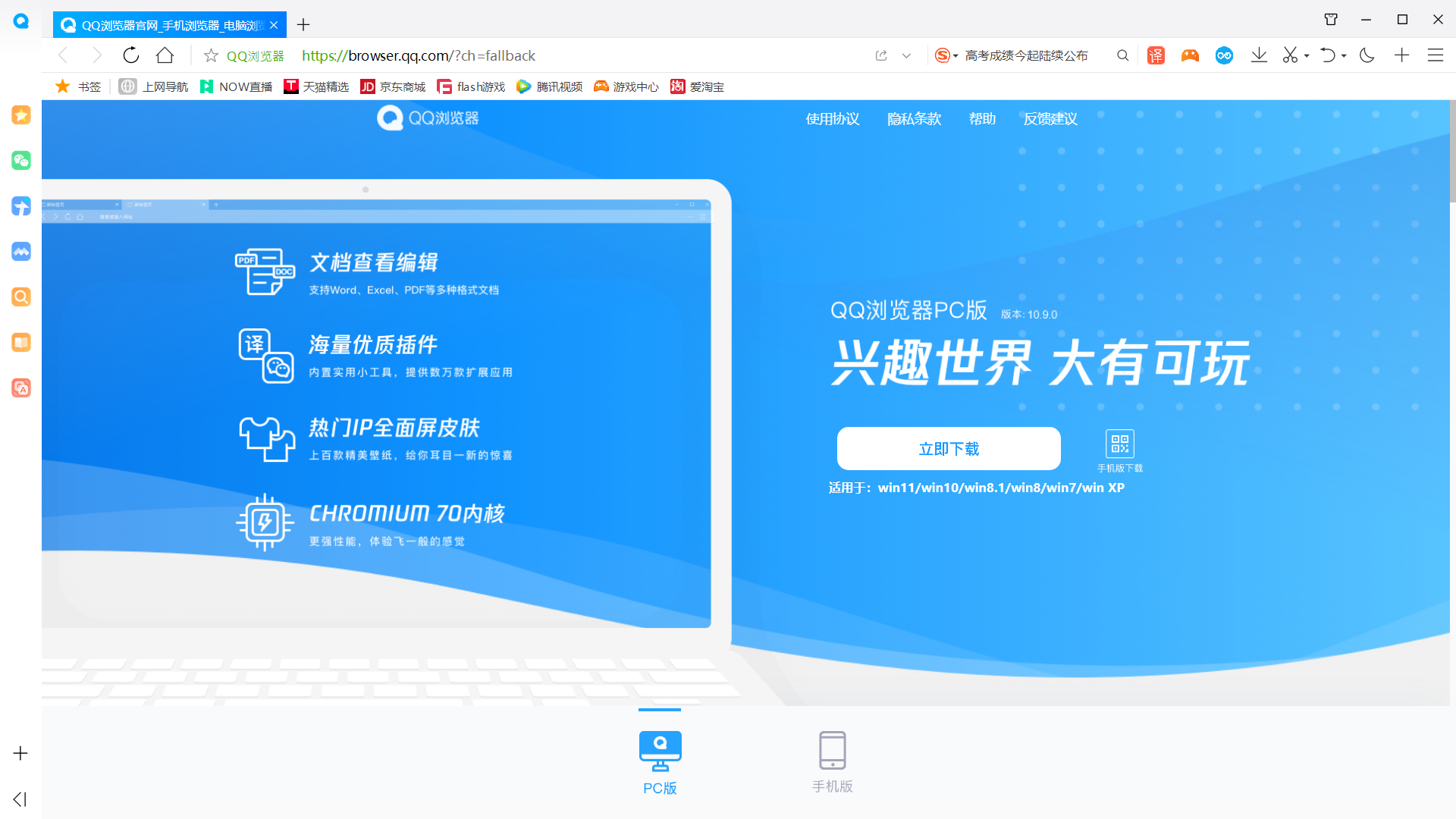Select the QQ浏览器官网 tab
Screen dimensions: 1456x819
(171, 25)
